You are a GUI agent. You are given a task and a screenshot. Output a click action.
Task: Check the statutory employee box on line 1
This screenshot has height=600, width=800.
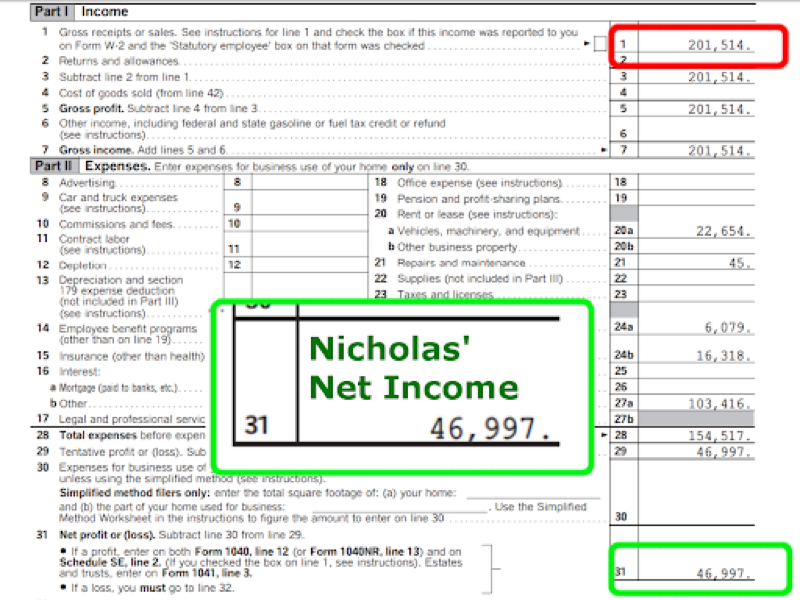(600, 44)
